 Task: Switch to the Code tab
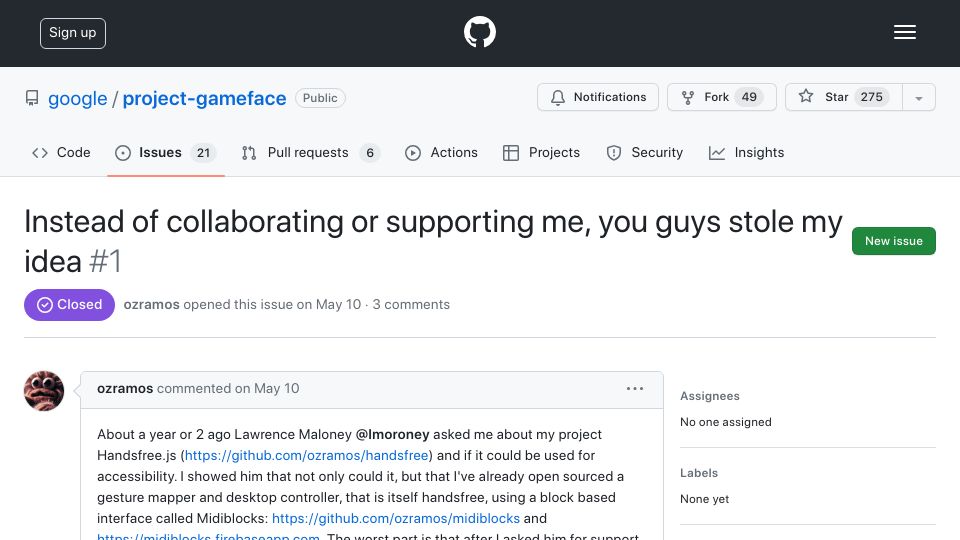click(61, 152)
